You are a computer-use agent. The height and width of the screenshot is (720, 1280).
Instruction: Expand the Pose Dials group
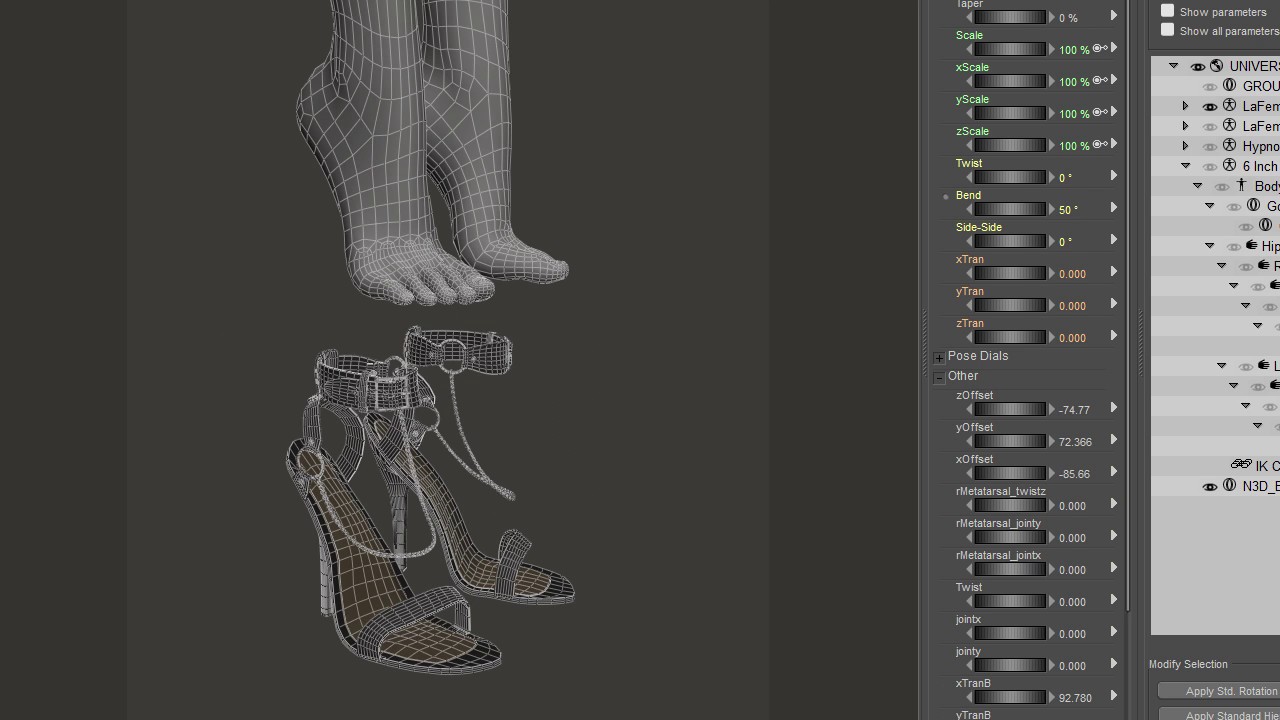point(939,357)
